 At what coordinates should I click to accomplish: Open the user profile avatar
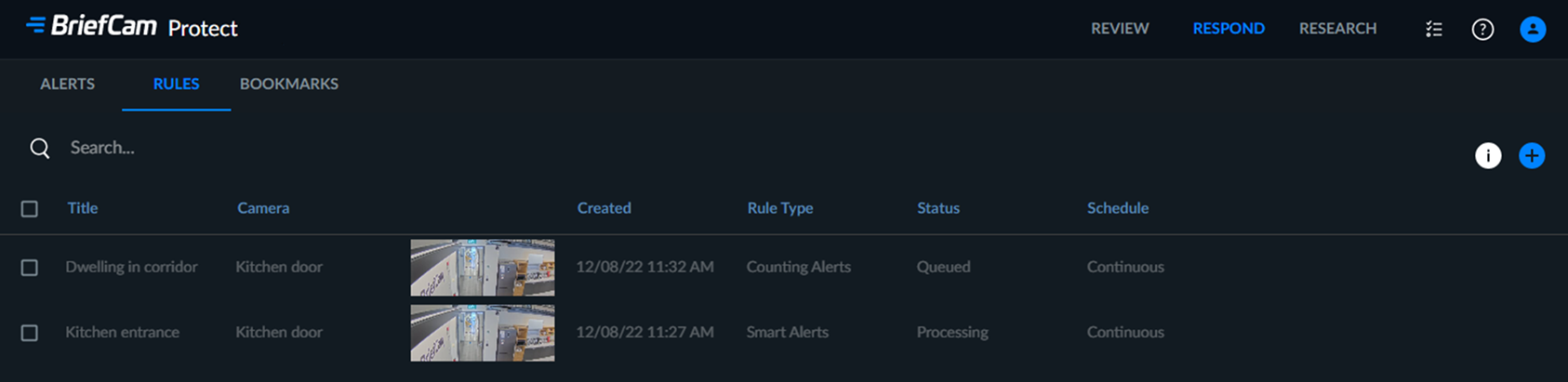click(1533, 29)
